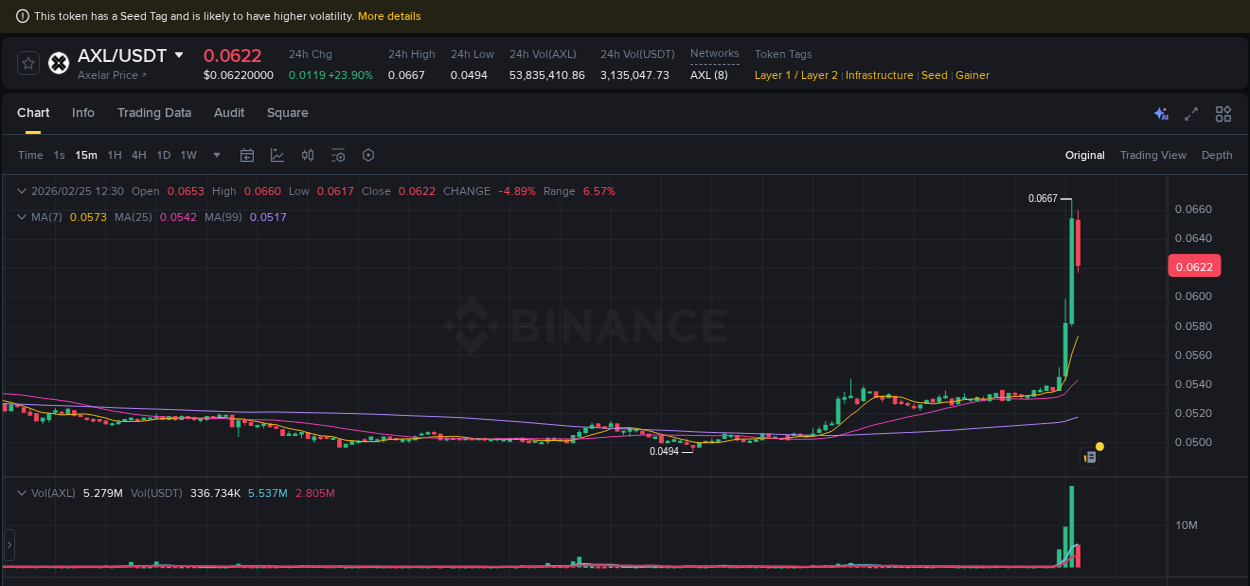
Task: Collapse the OHLC data row chevron
Action: tap(22, 190)
